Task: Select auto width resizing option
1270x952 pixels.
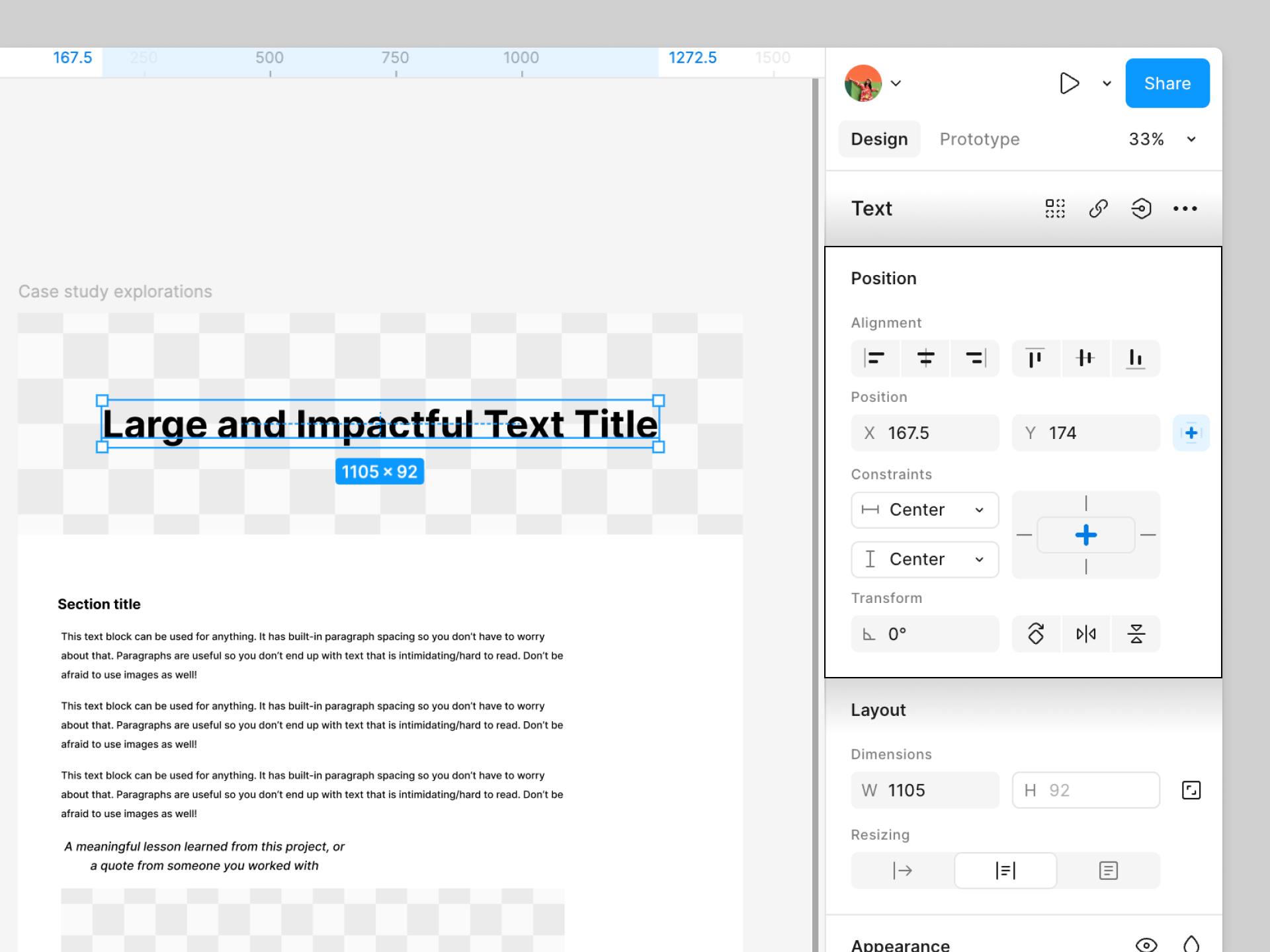Action: tap(902, 871)
